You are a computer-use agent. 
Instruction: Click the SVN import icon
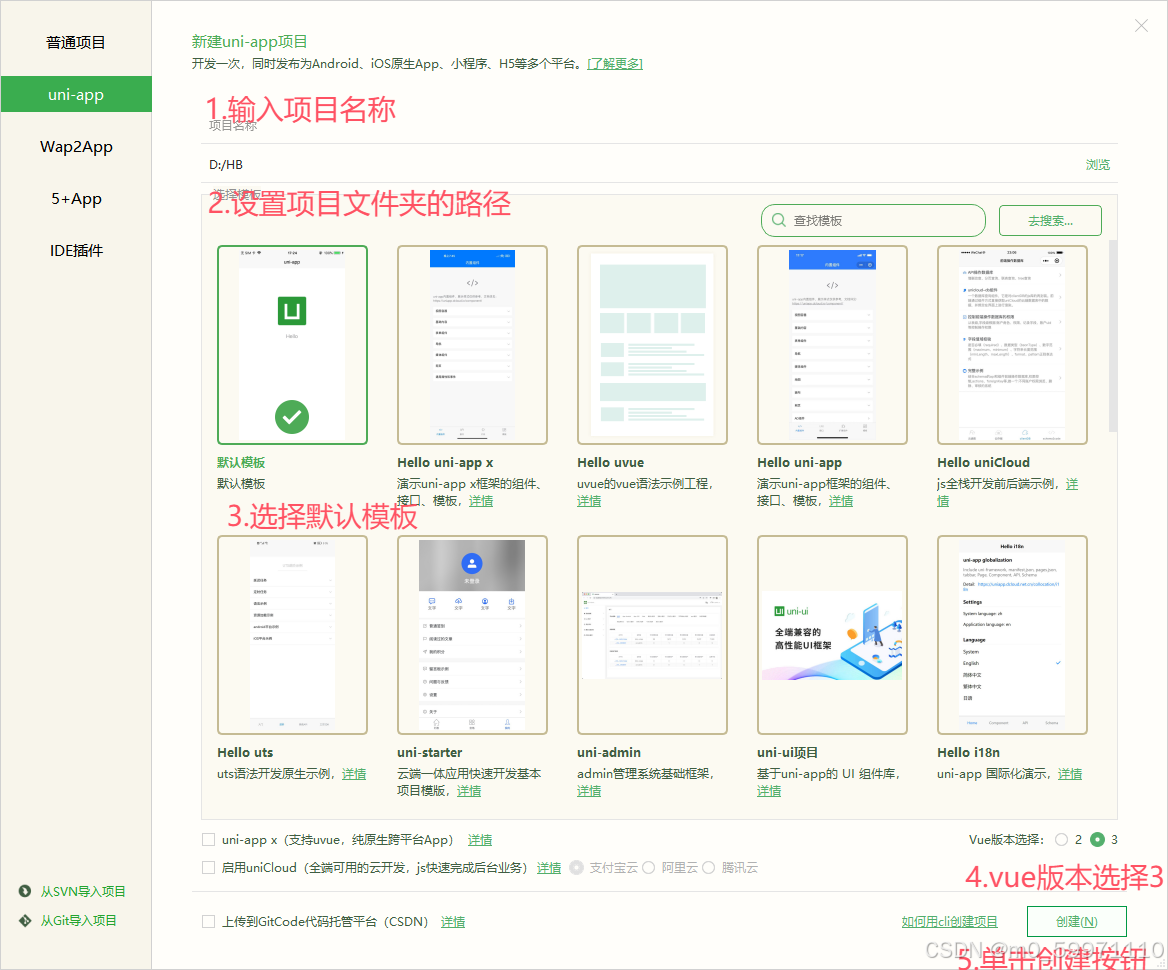25,891
